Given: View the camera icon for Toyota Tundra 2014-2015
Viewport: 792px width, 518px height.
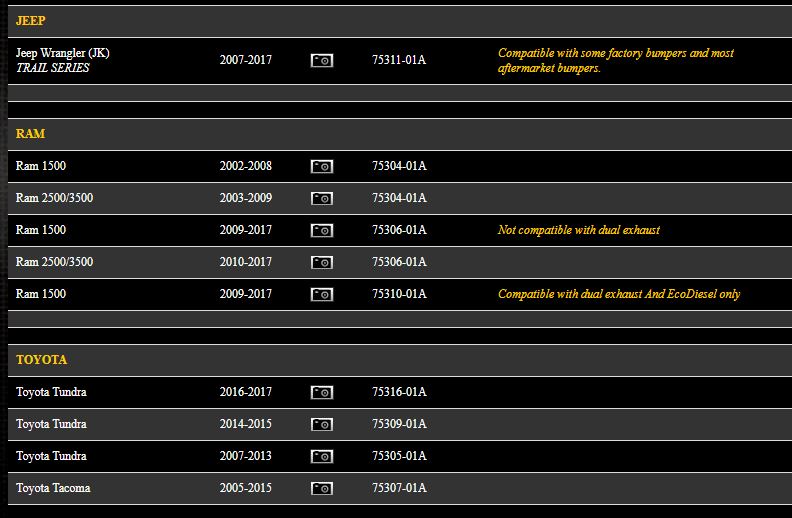Looking at the screenshot, I should pyautogui.click(x=322, y=424).
